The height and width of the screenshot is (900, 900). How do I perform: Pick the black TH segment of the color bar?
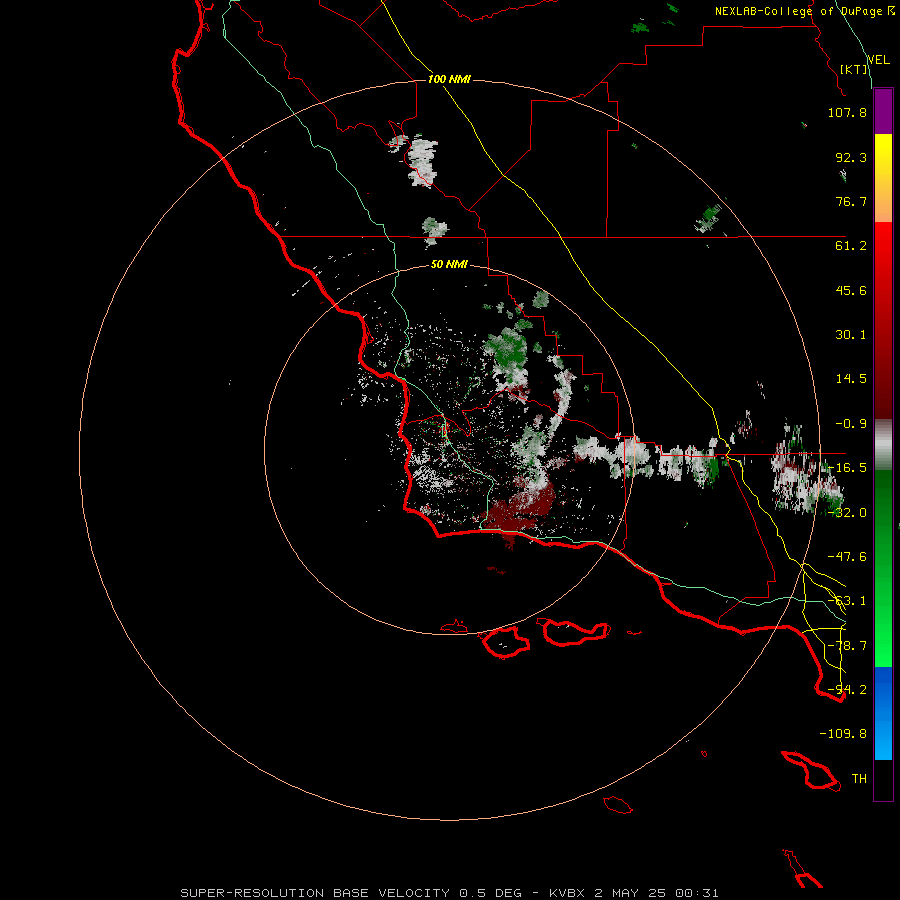click(883, 780)
